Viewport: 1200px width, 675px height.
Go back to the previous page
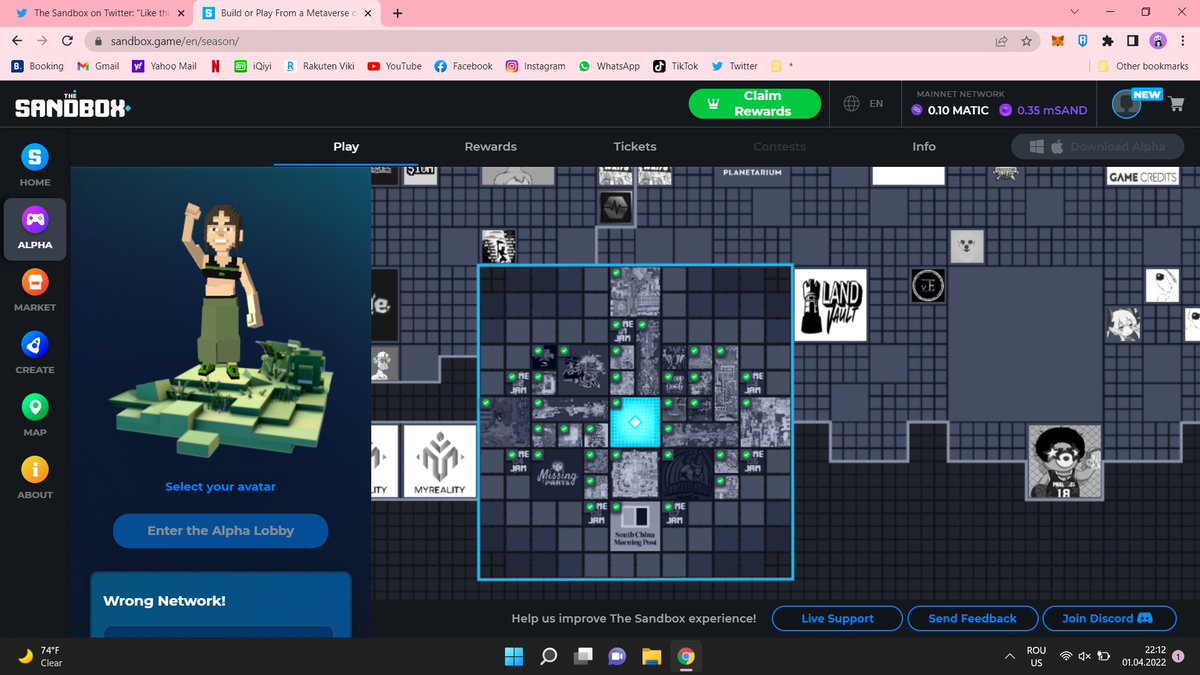17,41
